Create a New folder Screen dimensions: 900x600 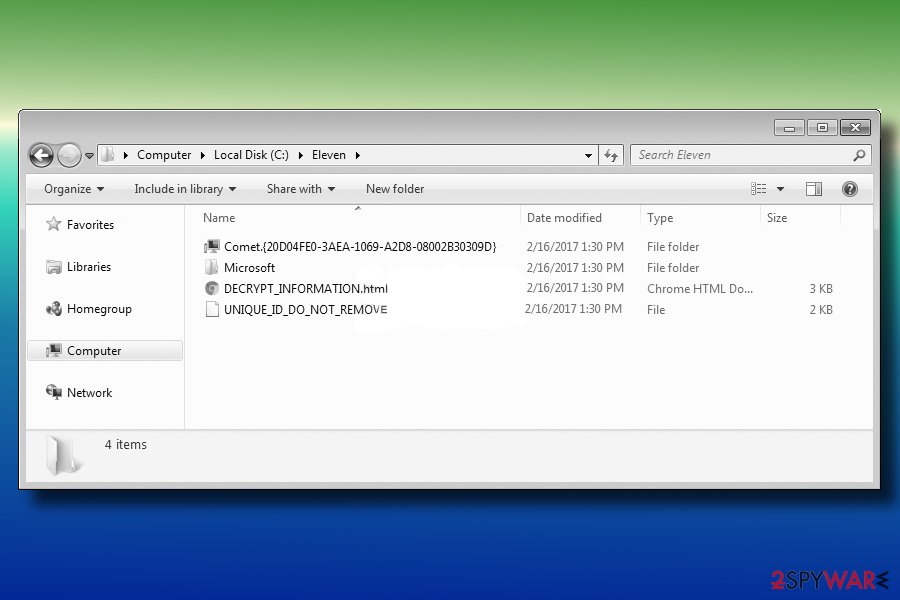395,189
